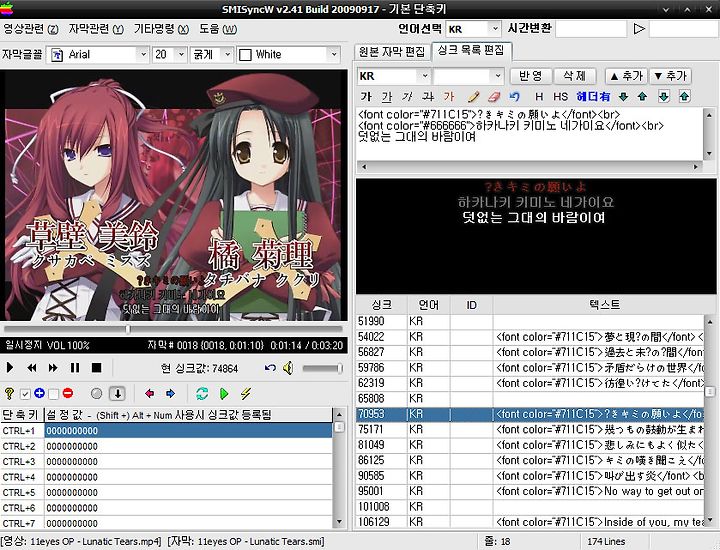The image size is (720, 550).
Task: Pause the video playback
Action: point(75,368)
